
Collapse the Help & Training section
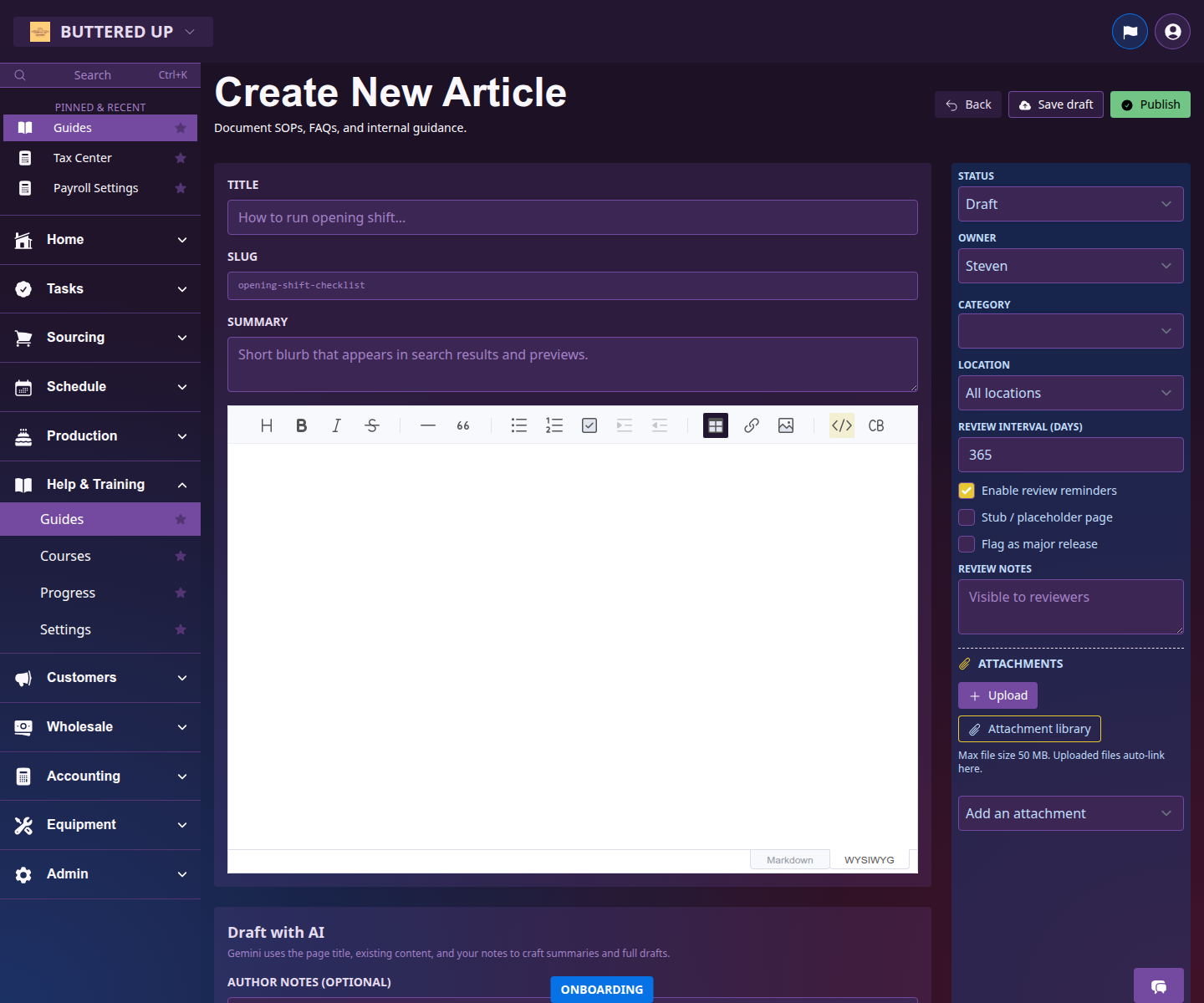pos(100,484)
